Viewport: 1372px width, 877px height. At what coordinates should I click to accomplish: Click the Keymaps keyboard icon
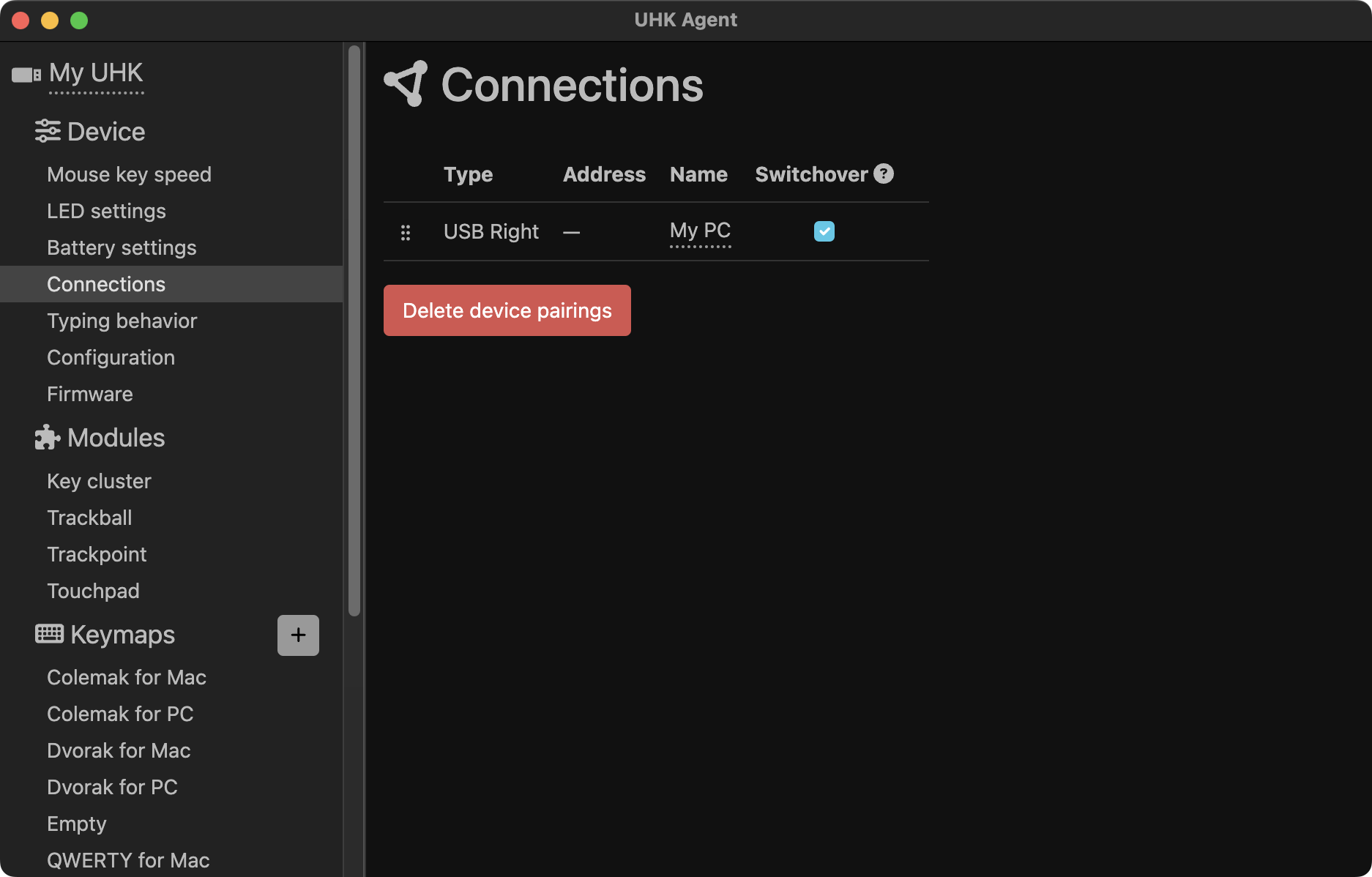(48, 634)
